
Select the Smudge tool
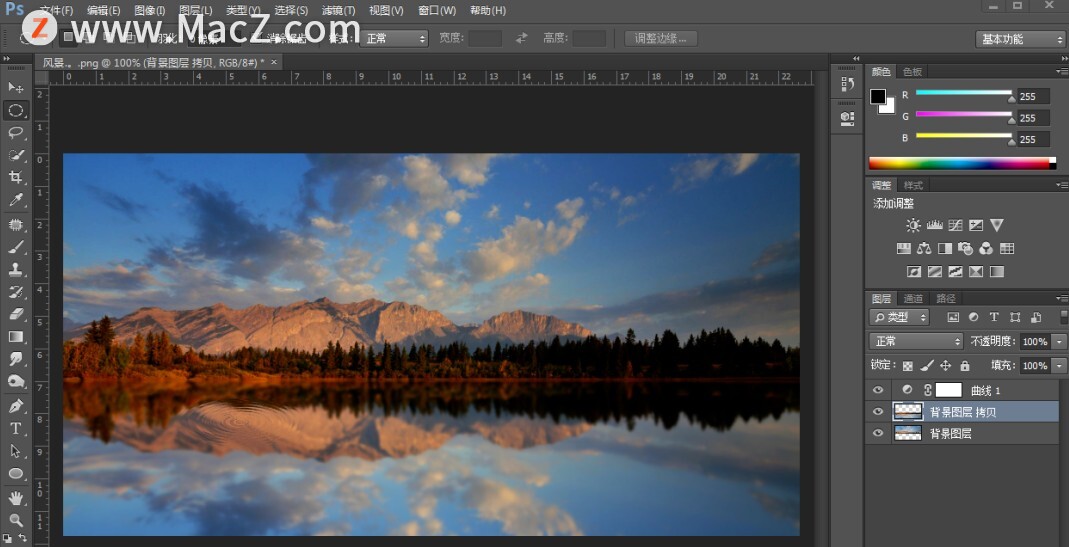click(16, 359)
